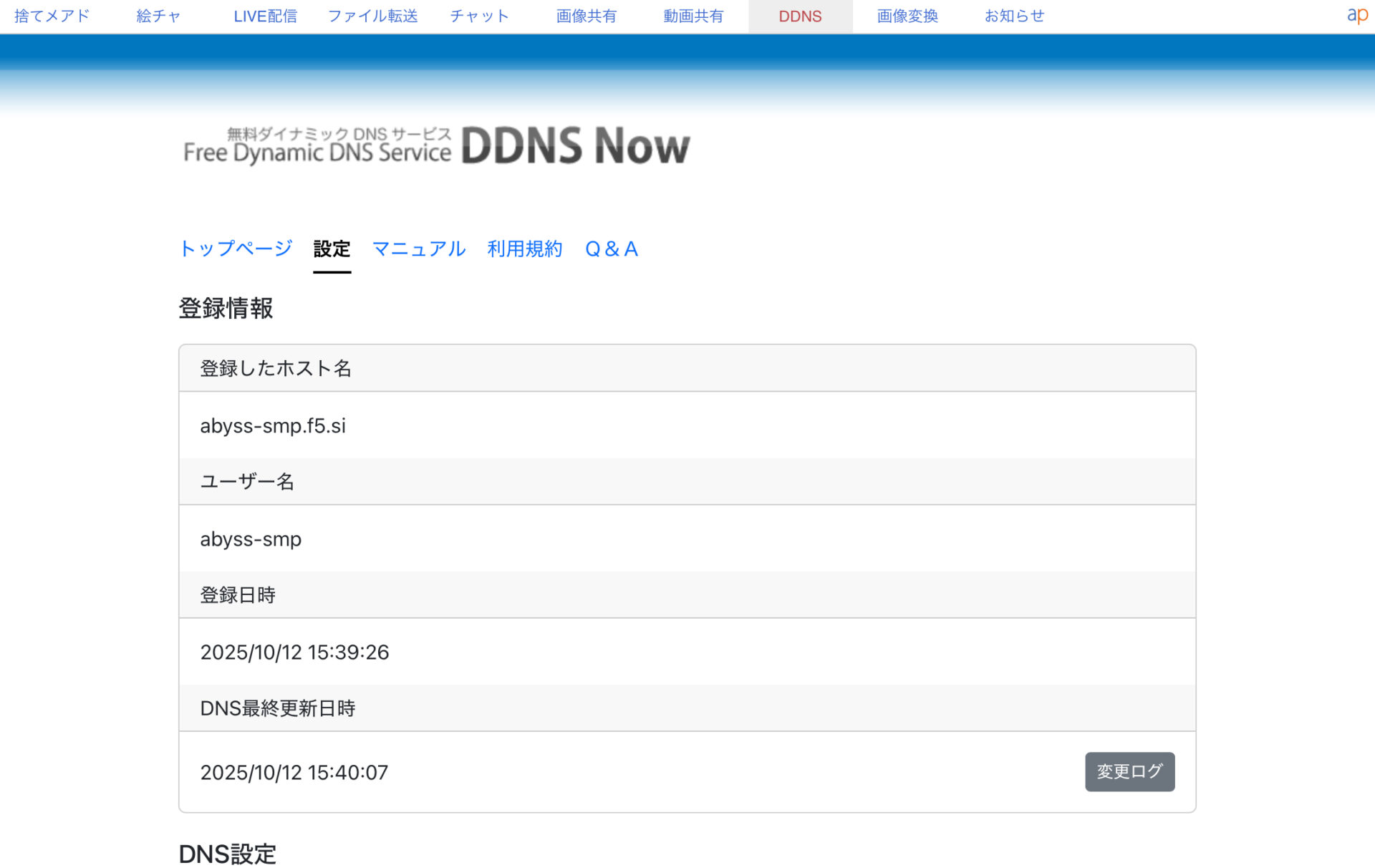Image resolution: width=1375 pixels, height=868 pixels.
Task: Navigate to 動画共有 service
Action: pyautogui.click(x=693, y=16)
